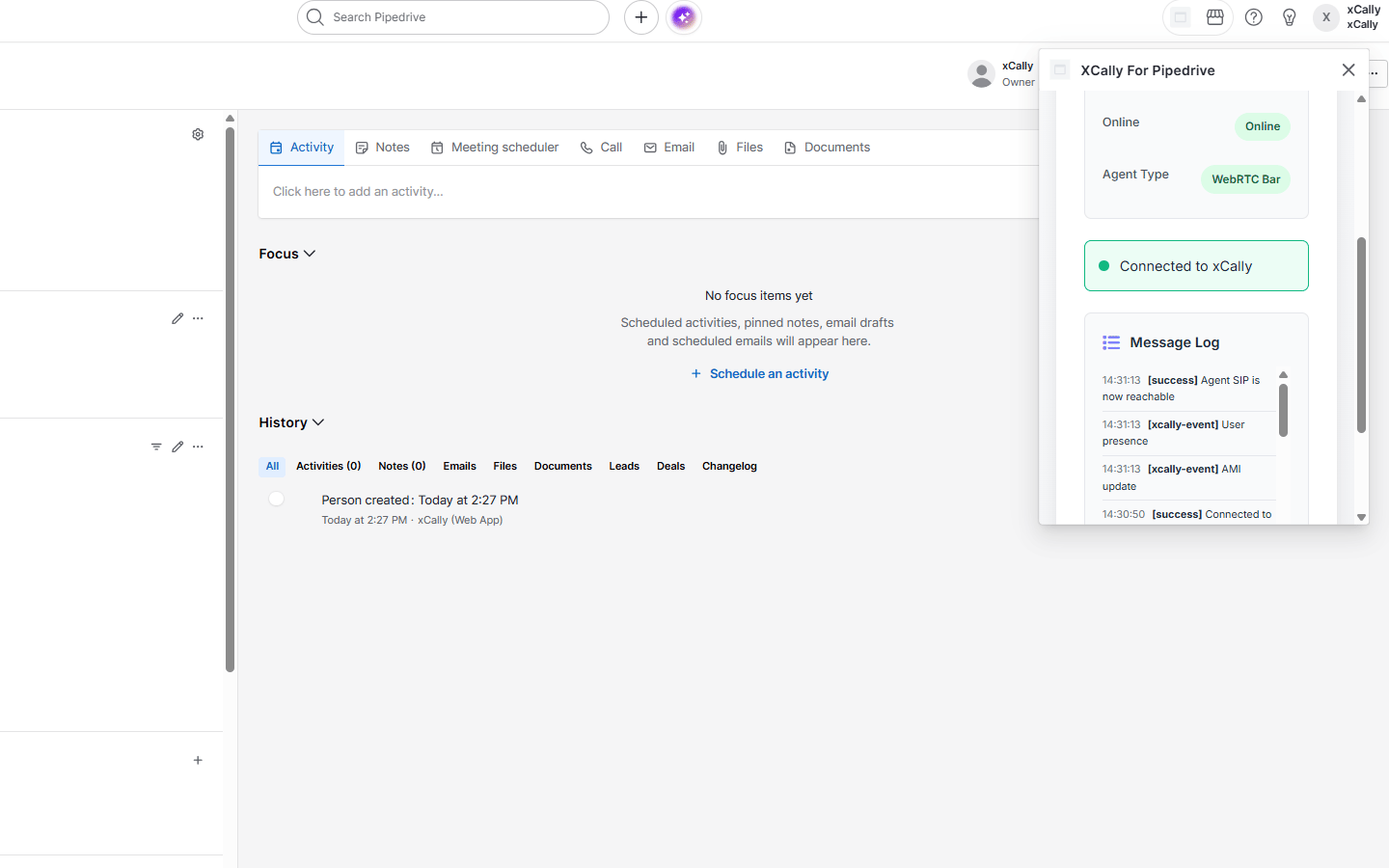Click the gear settings icon in left sidebar
This screenshot has width=1389, height=868.
click(198, 134)
